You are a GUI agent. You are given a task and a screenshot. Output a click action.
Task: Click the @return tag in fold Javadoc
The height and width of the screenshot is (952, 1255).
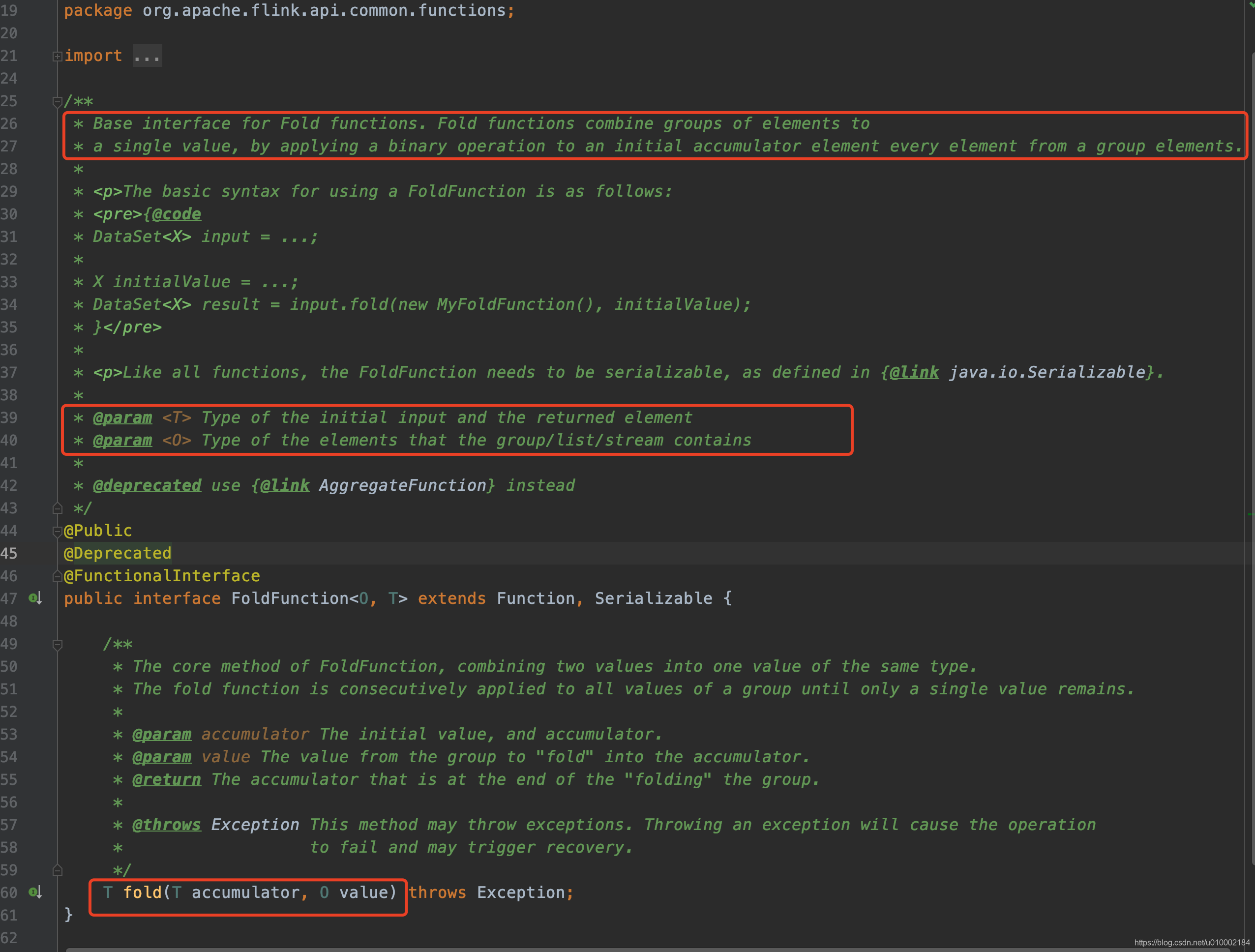coord(166,779)
